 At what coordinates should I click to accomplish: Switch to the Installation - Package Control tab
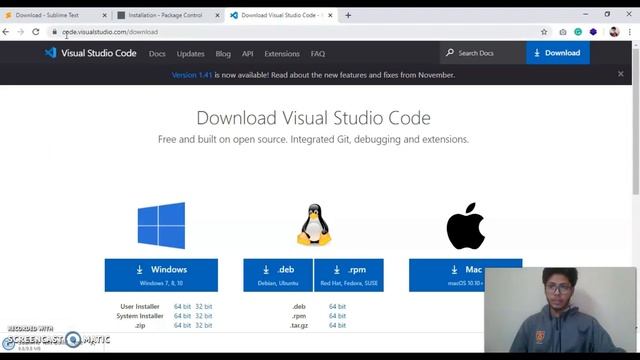[x=168, y=15]
